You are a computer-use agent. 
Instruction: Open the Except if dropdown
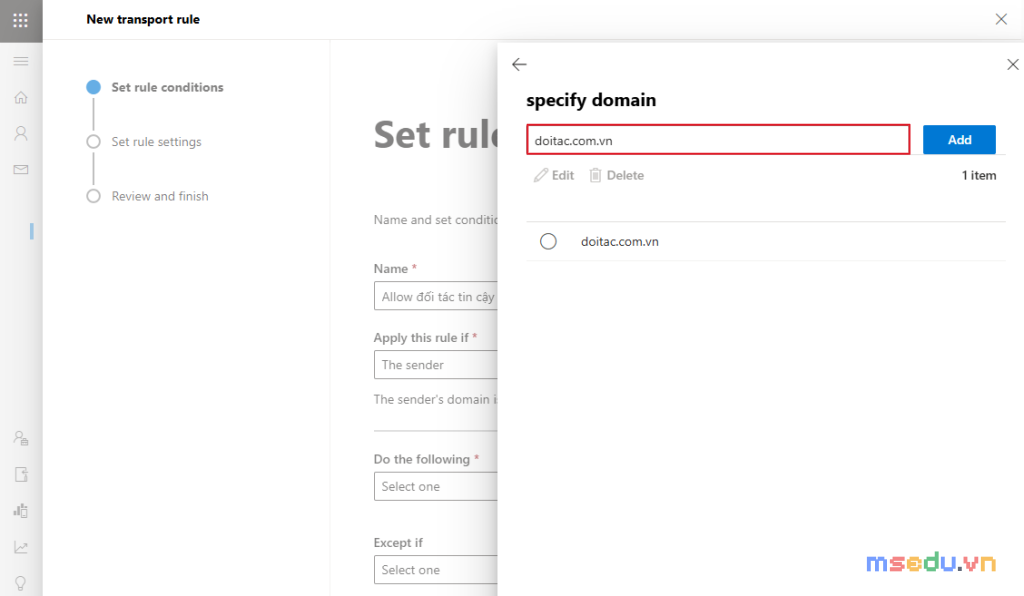(x=436, y=570)
